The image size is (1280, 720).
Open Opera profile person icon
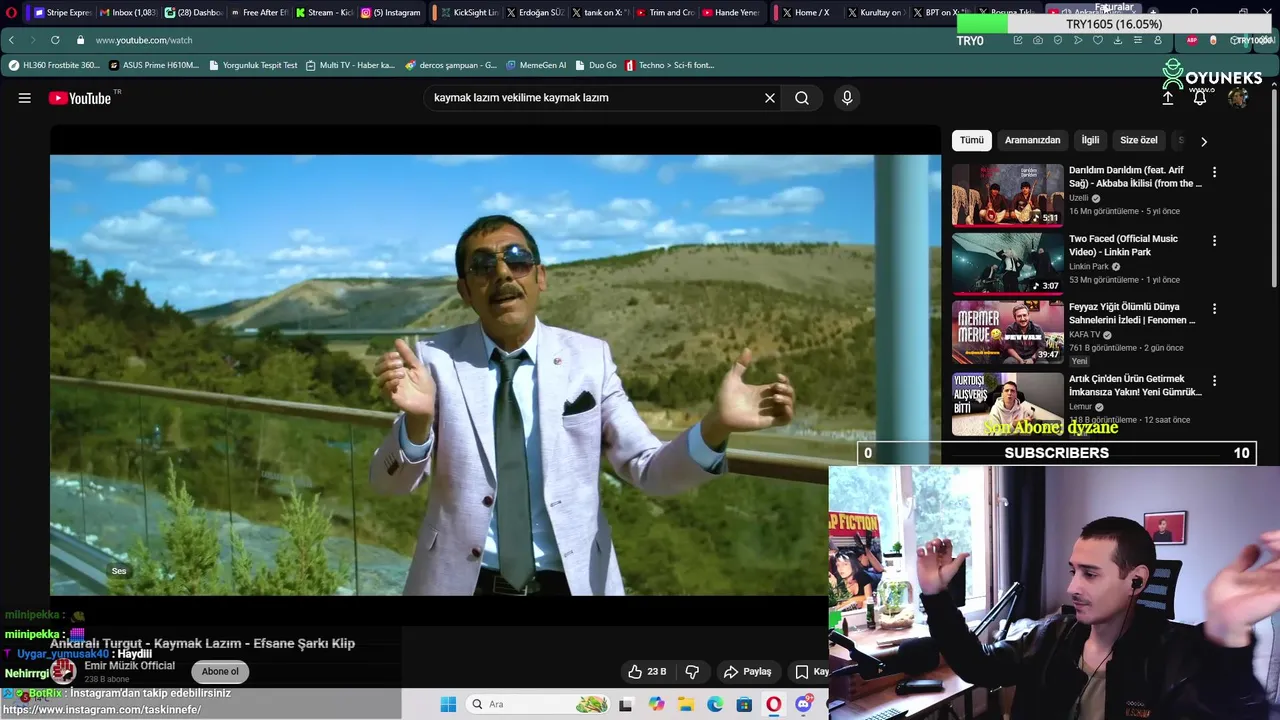1158,40
